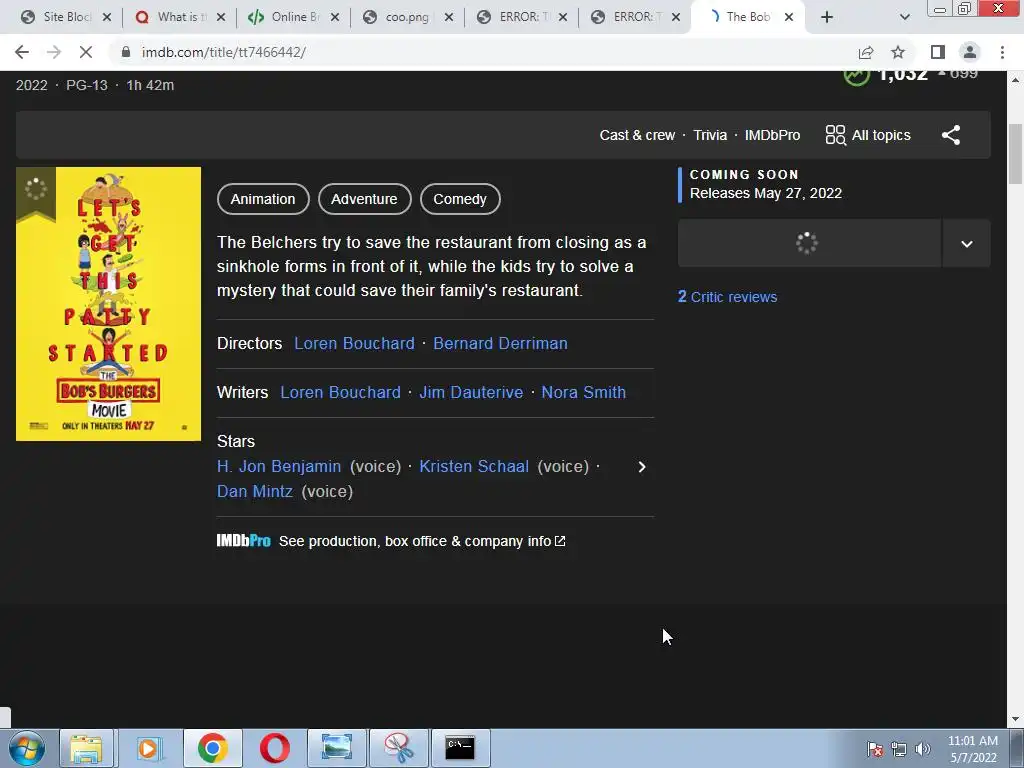The image size is (1024, 768).
Task: Expand the tab search dropdown arrow
Action: click(x=904, y=17)
